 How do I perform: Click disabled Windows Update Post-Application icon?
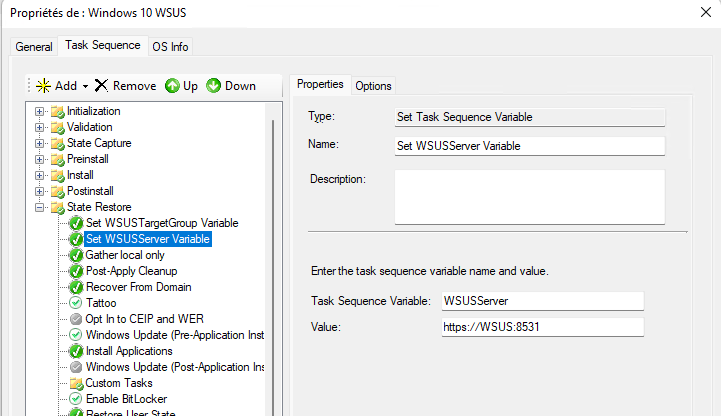click(76, 367)
